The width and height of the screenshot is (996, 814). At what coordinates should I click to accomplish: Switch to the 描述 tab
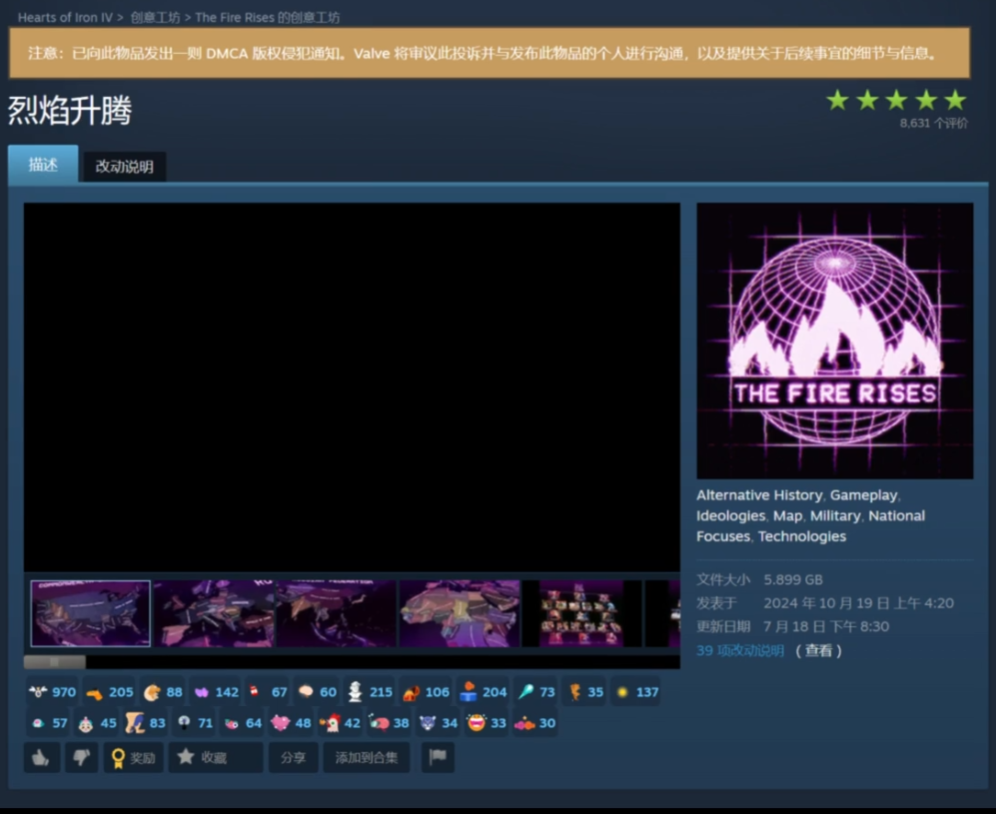43,165
